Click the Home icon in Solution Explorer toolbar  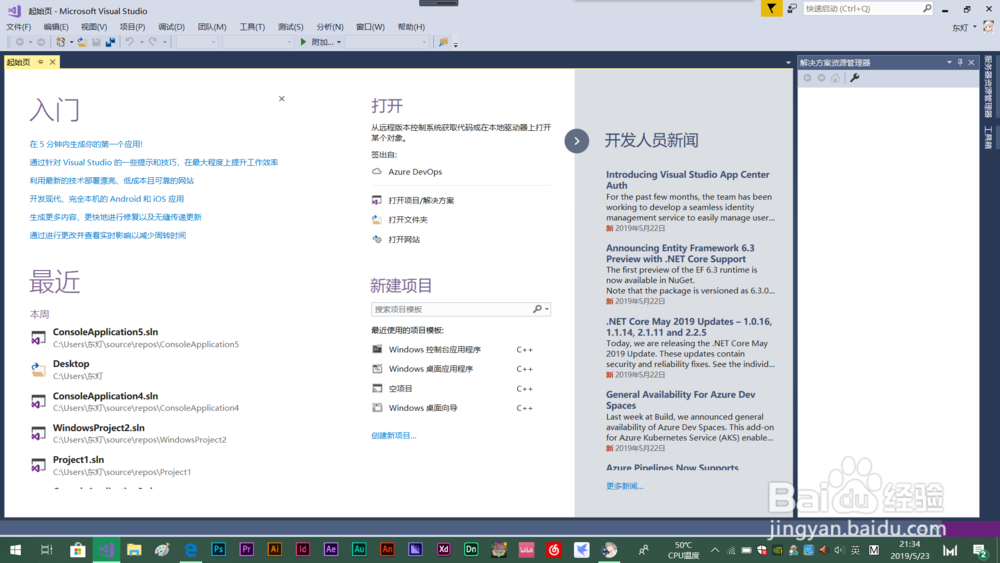(x=835, y=78)
